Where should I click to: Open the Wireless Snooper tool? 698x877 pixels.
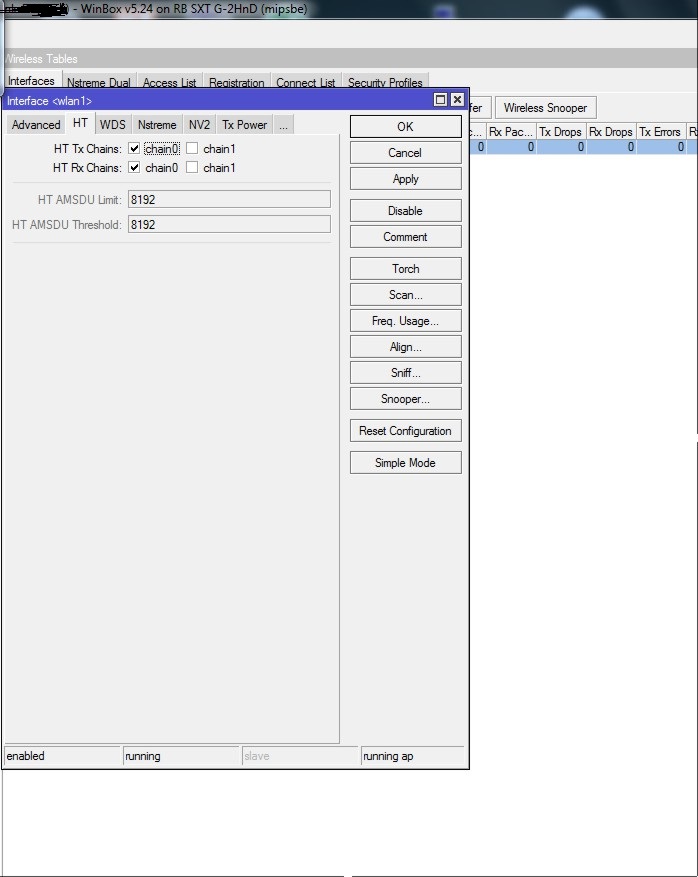[x=545, y=108]
